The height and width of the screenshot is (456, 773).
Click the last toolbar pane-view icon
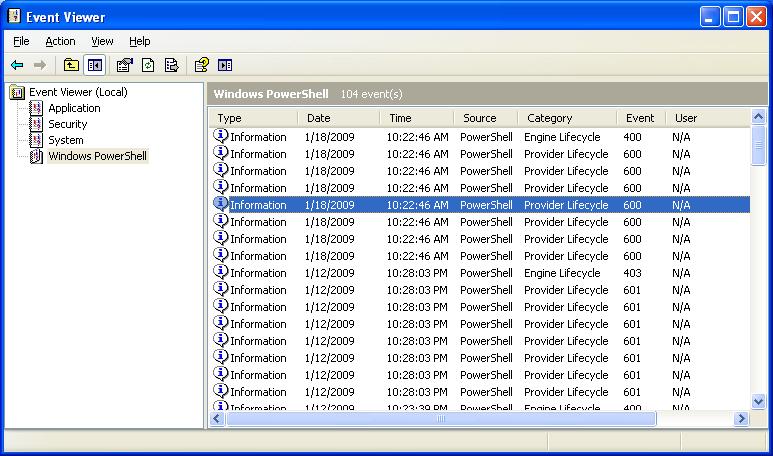coord(225,65)
